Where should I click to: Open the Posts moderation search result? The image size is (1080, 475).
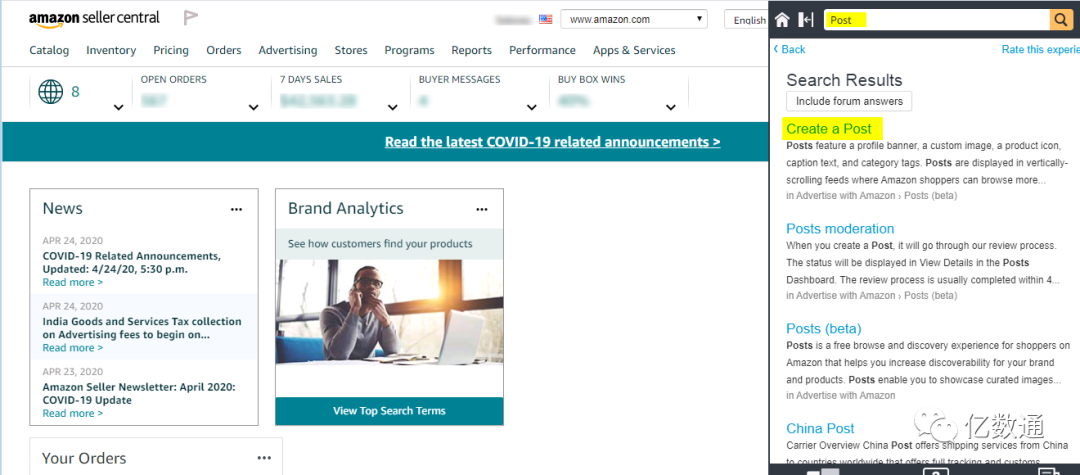coord(840,229)
